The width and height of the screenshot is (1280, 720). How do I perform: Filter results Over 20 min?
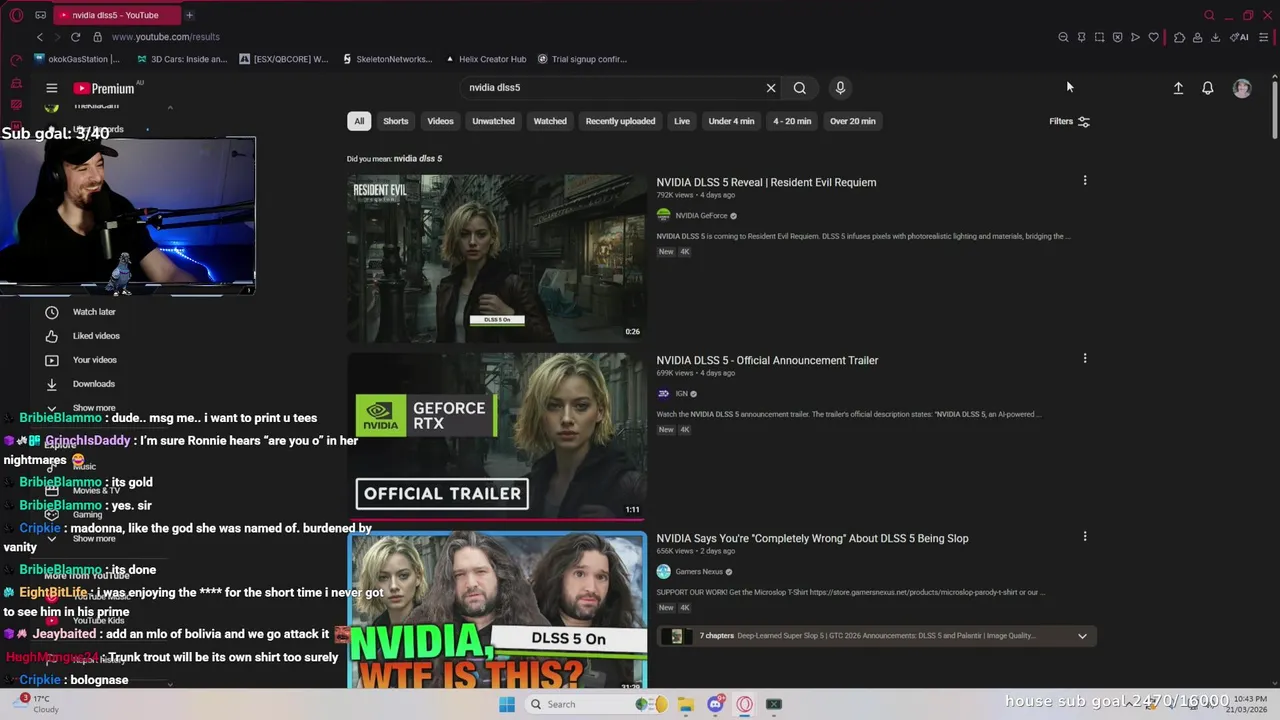pos(852,121)
